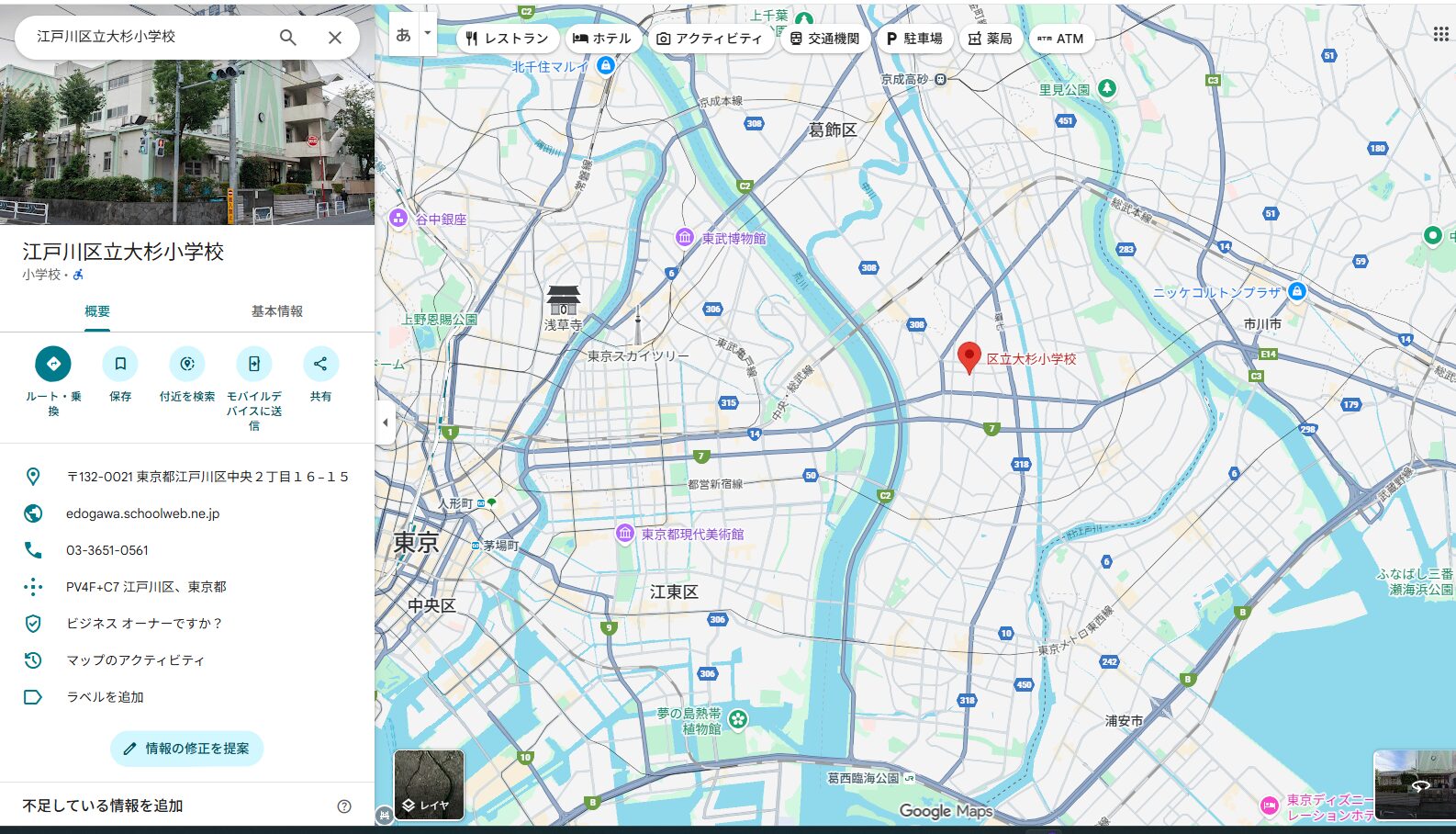1456x834 pixels.
Task: Select the ホテル filter chip
Action: click(601, 39)
